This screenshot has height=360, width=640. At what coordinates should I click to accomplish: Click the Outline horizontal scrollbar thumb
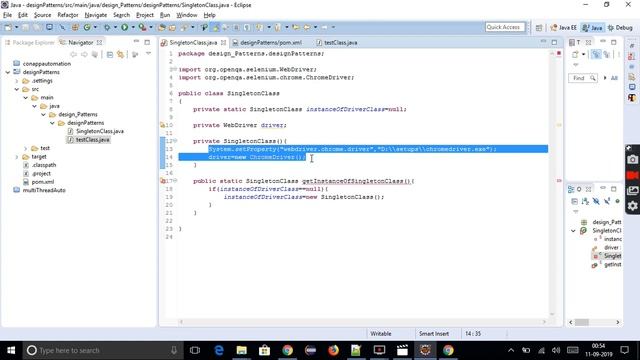[x=582, y=322]
